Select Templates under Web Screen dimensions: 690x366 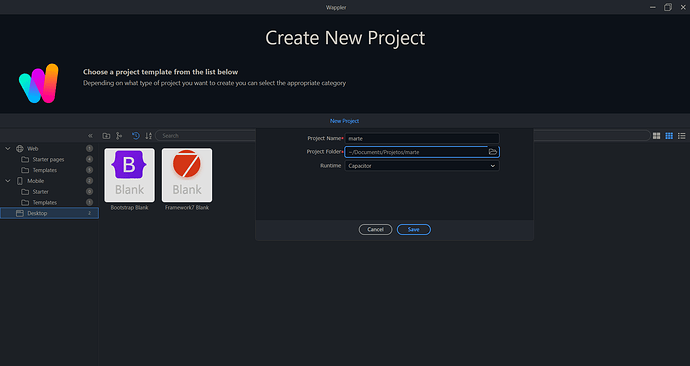(x=49, y=170)
